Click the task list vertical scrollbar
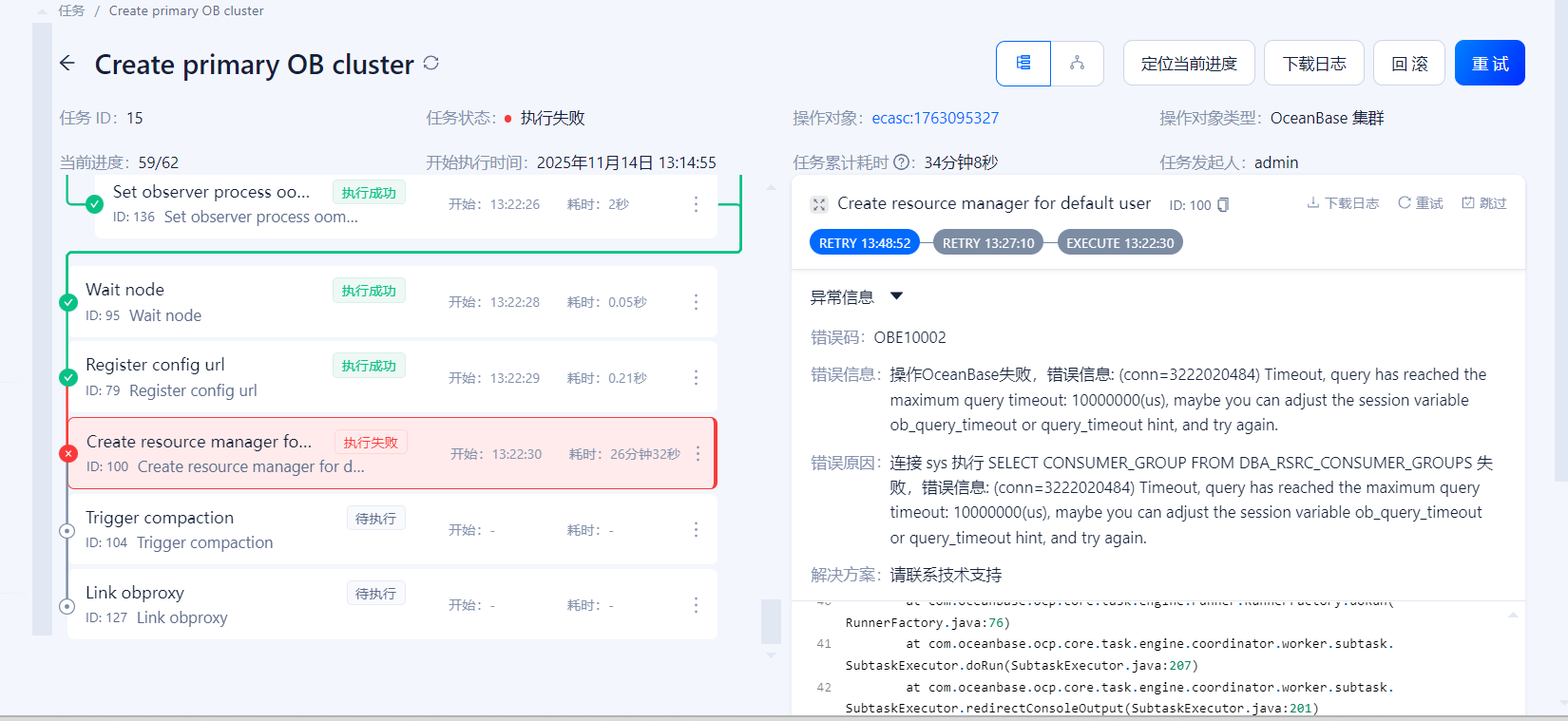 click(x=771, y=621)
